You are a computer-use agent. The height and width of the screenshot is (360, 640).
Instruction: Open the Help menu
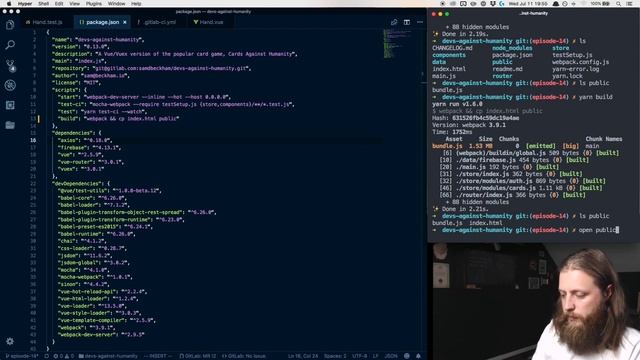point(136,3)
